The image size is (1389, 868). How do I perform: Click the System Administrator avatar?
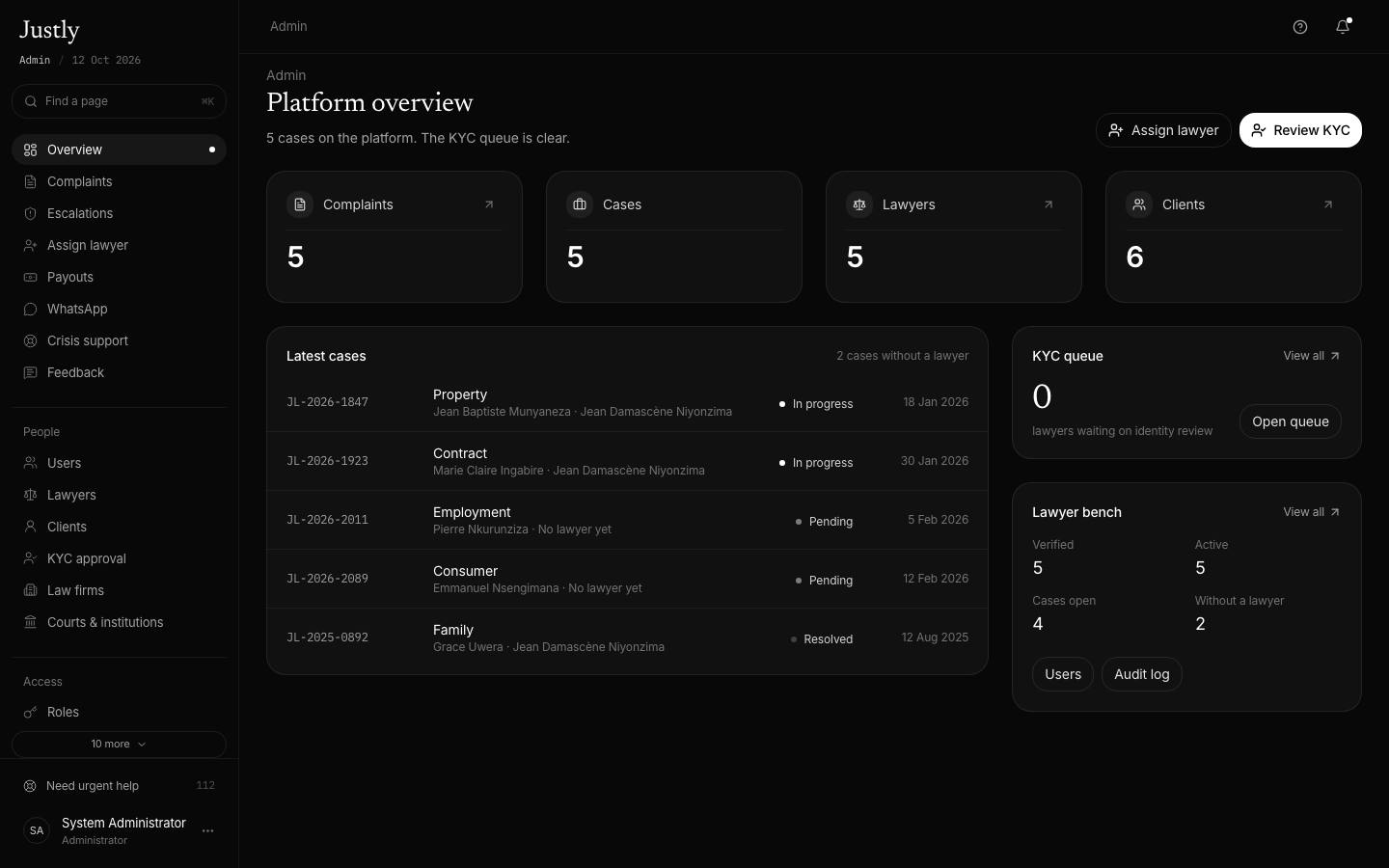point(37,830)
